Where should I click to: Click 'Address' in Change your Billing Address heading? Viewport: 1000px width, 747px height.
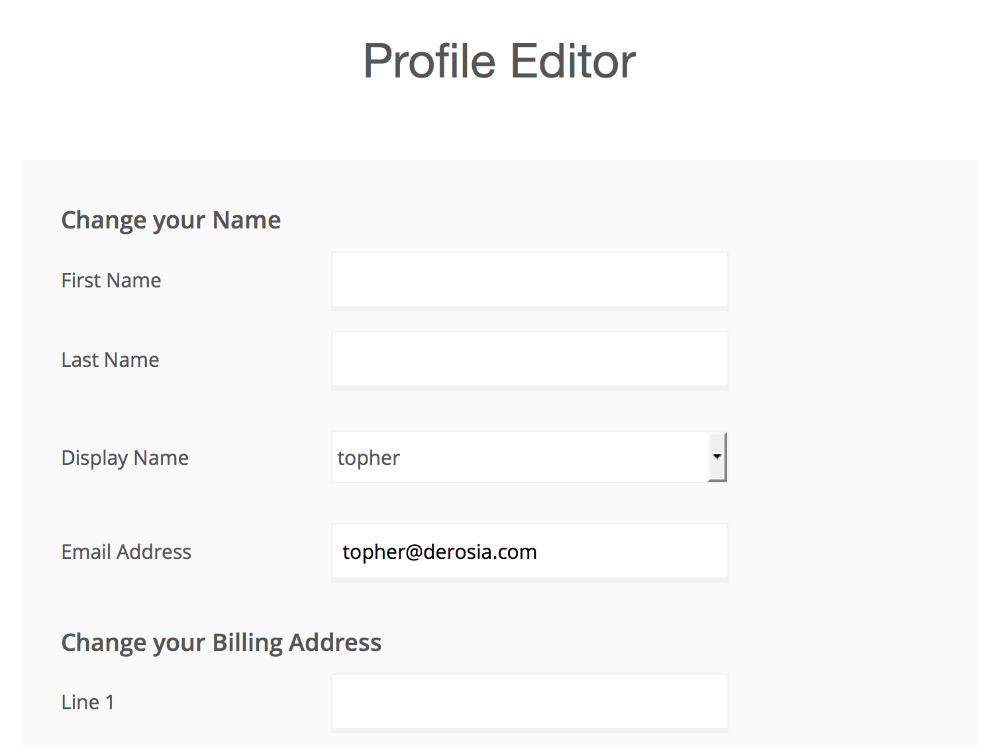coord(335,642)
